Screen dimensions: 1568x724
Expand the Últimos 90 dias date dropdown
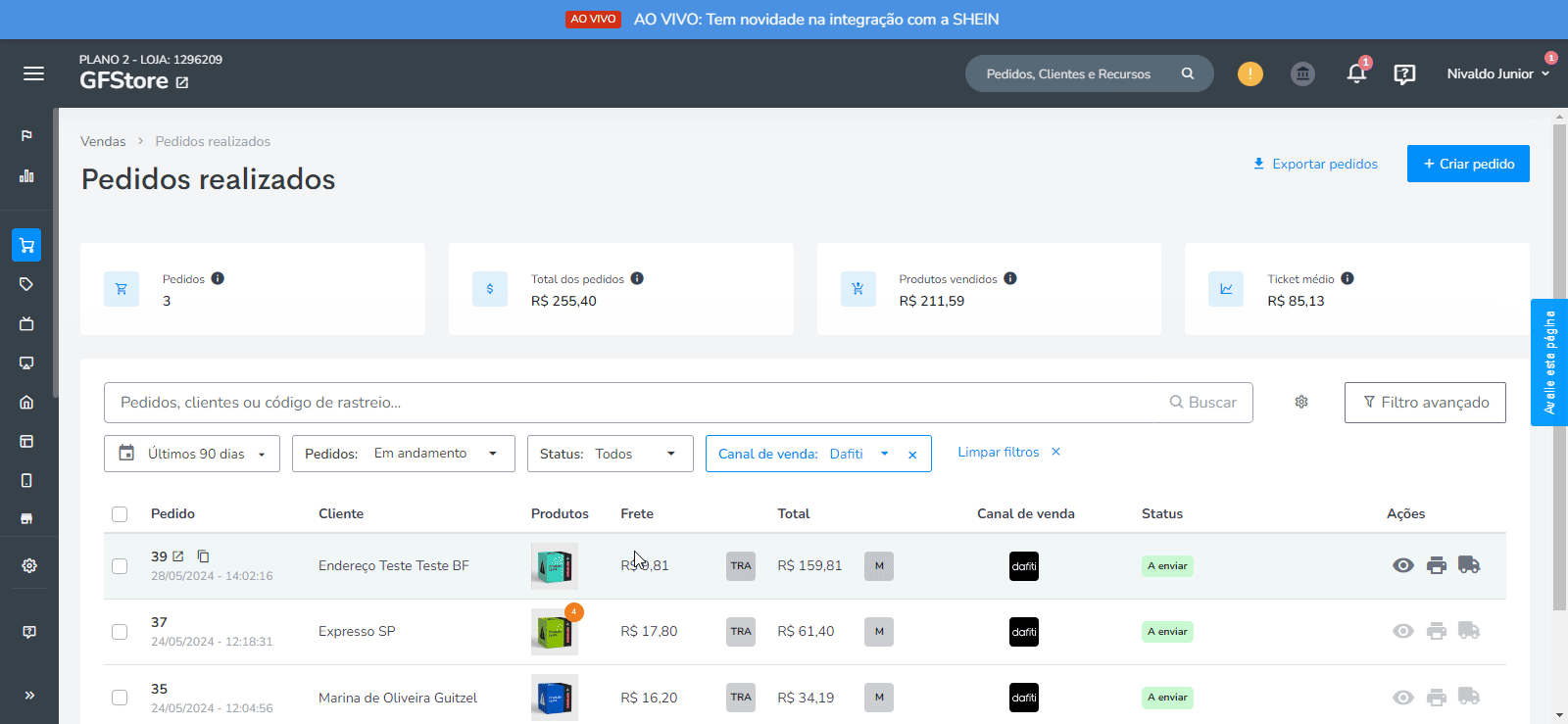(192, 454)
